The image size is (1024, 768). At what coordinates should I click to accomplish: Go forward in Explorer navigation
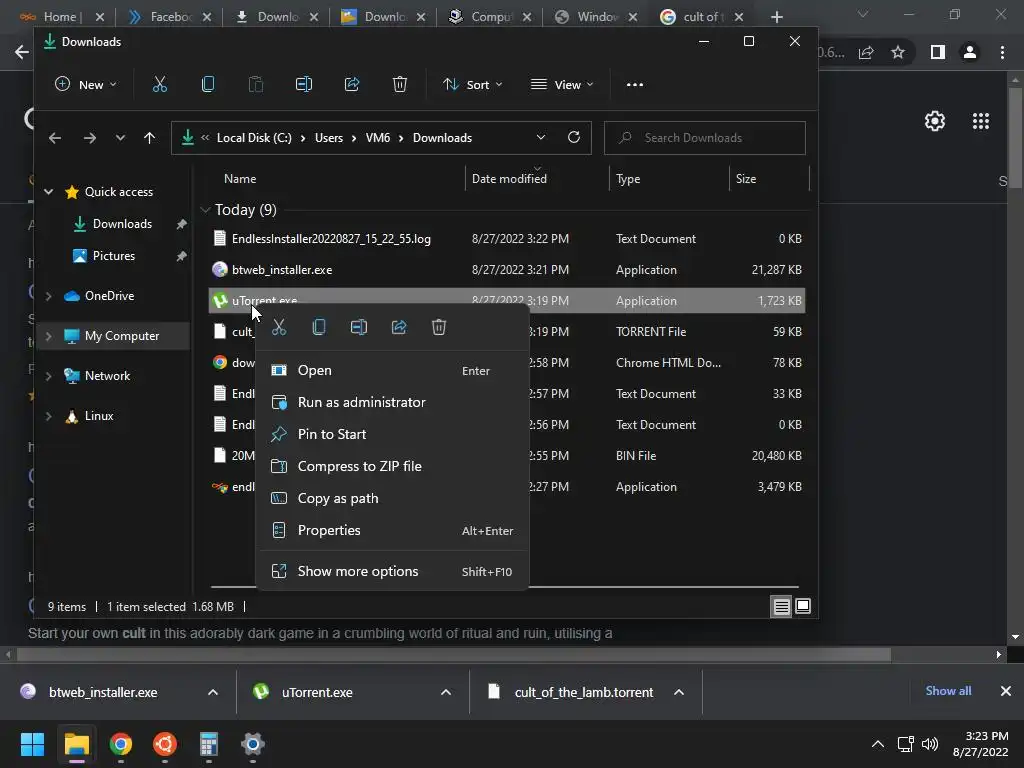point(89,138)
